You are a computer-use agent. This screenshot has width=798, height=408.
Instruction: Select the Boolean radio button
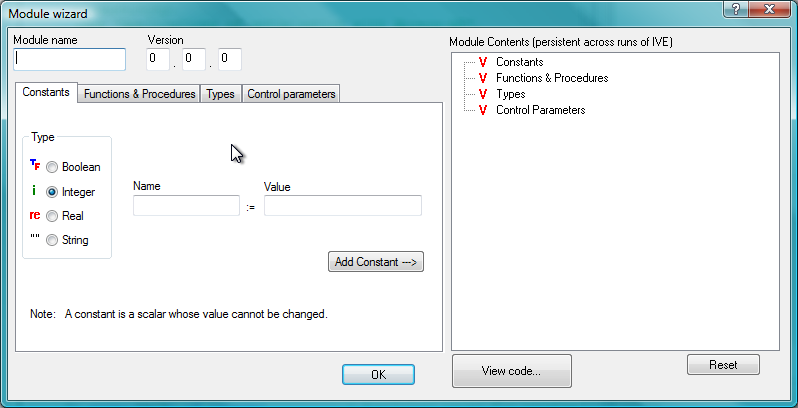51,167
